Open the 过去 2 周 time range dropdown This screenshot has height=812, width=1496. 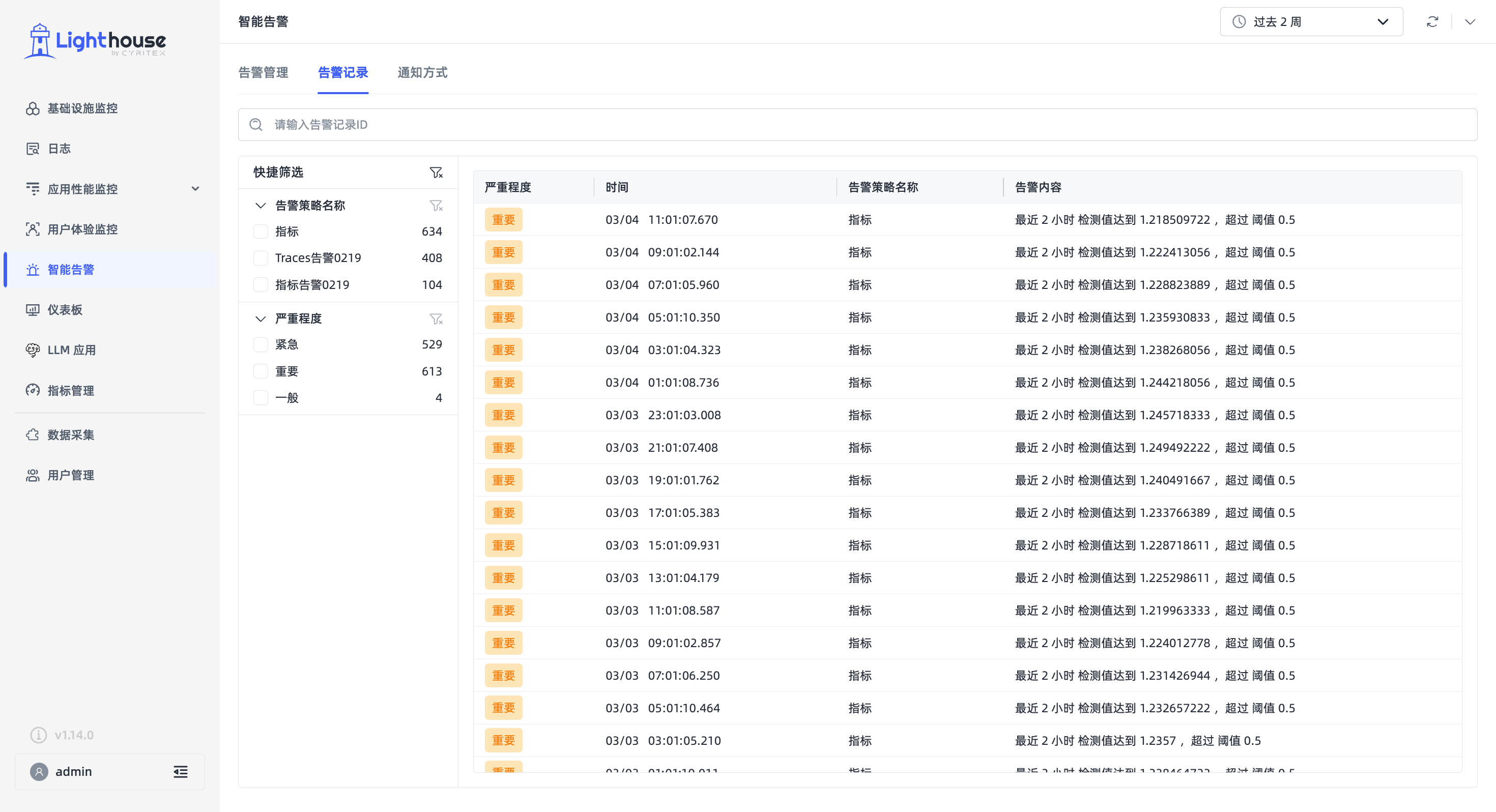click(1311, 22)
